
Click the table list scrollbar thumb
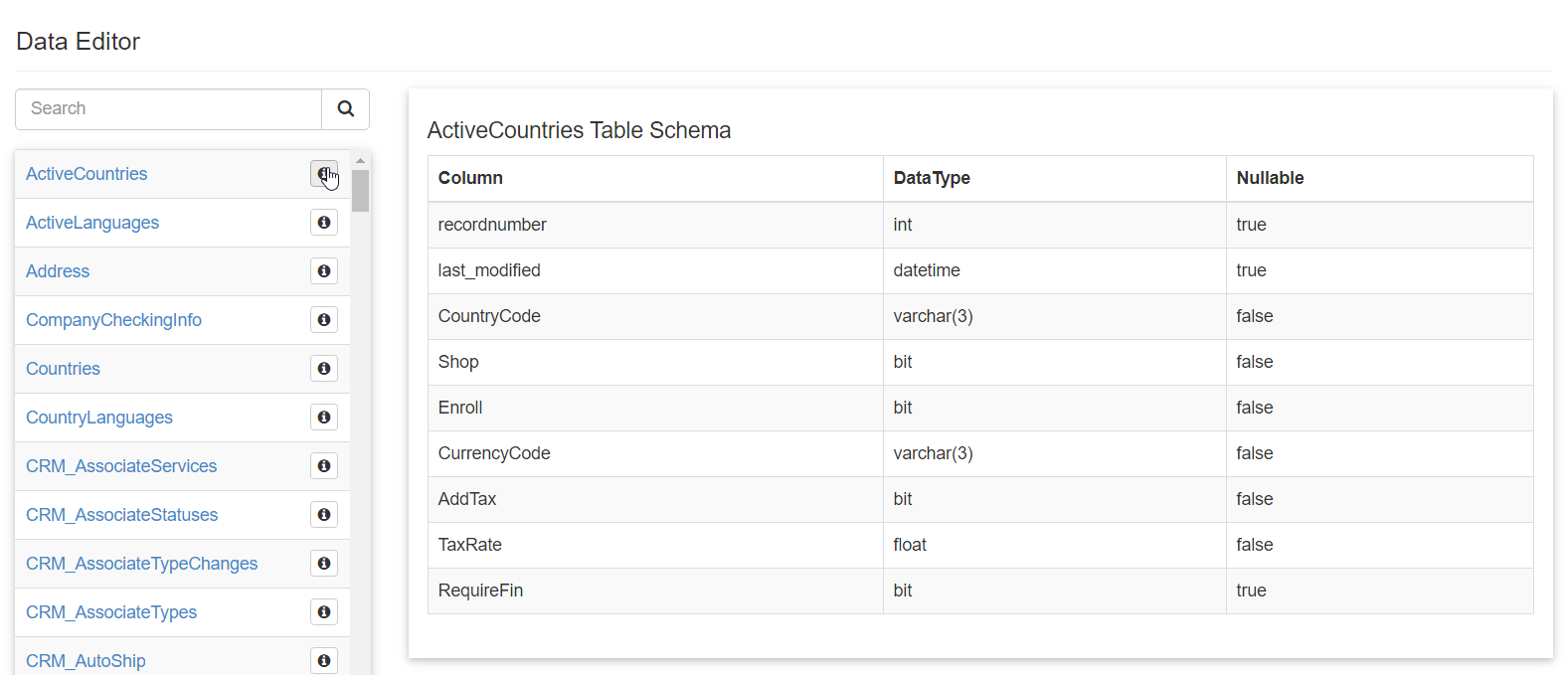click(x=360, y=191)
